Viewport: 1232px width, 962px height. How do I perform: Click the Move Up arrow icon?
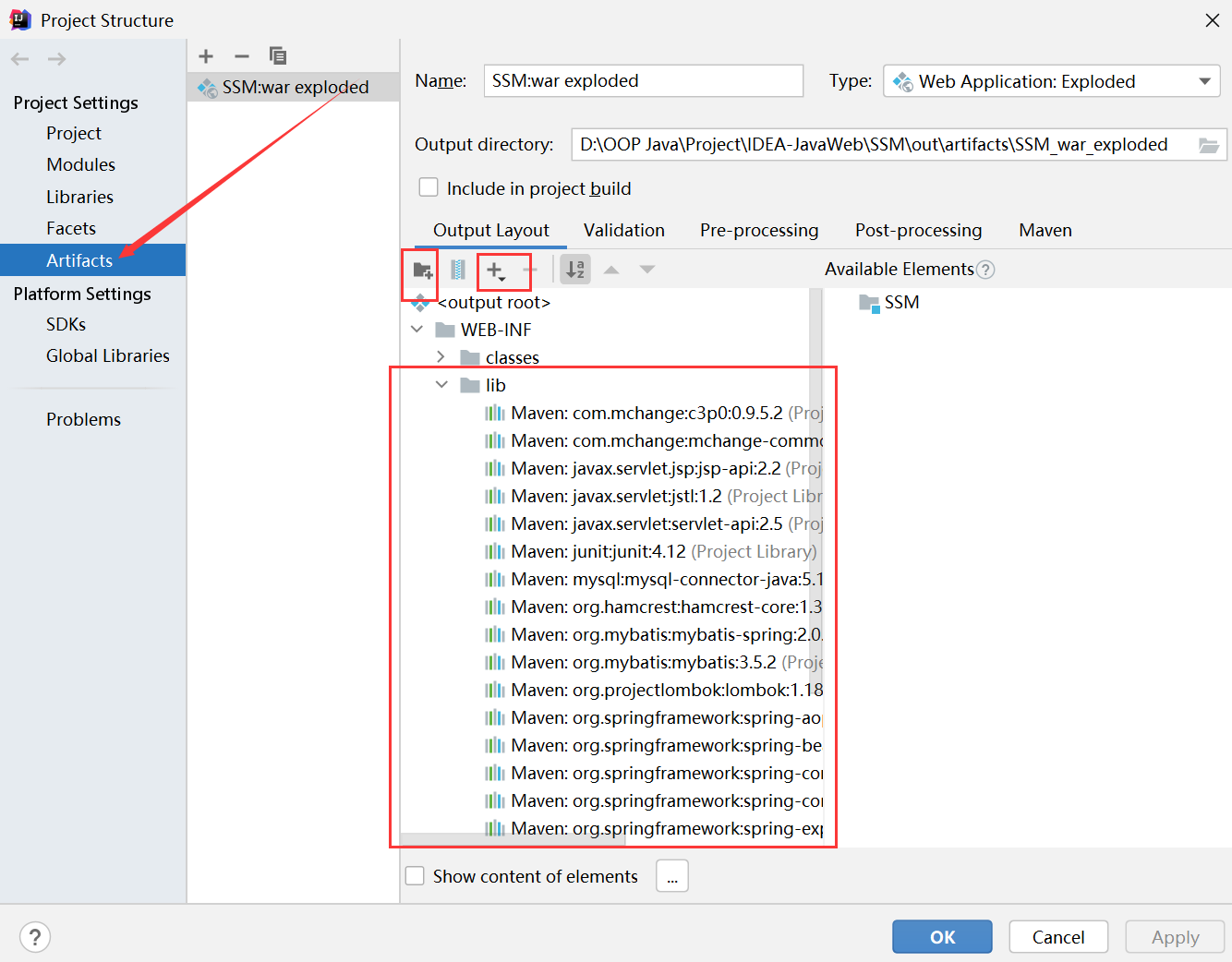pyautogui.click(x=611, y=270)
